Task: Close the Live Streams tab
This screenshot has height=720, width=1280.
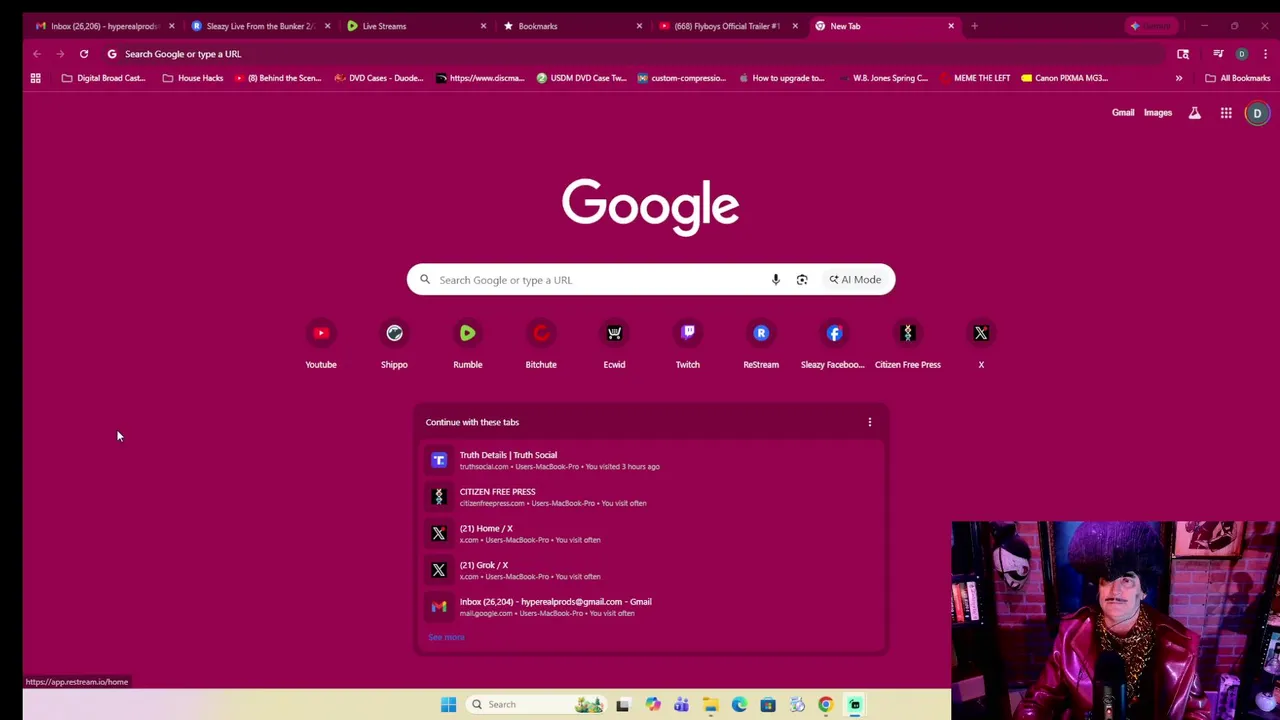Action: pos(483,26)
